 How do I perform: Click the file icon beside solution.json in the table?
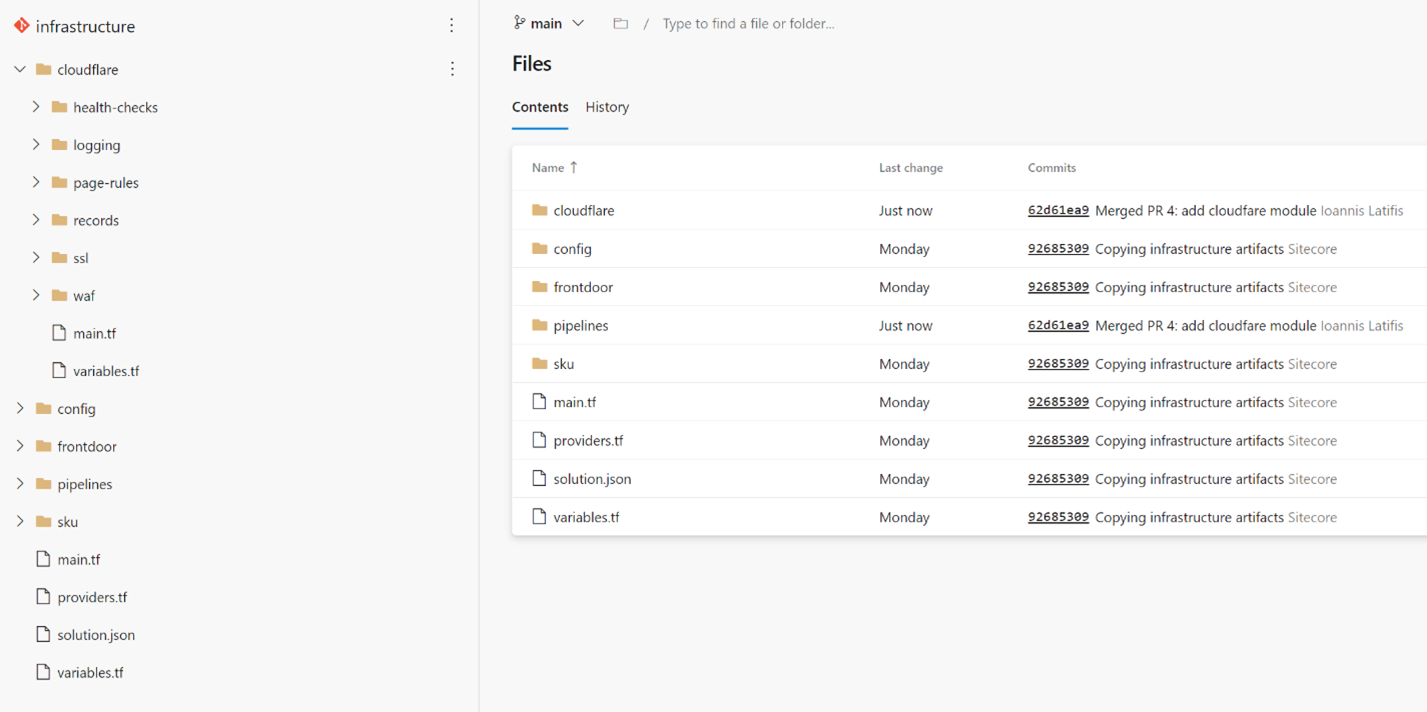click(x=539, y=478)
